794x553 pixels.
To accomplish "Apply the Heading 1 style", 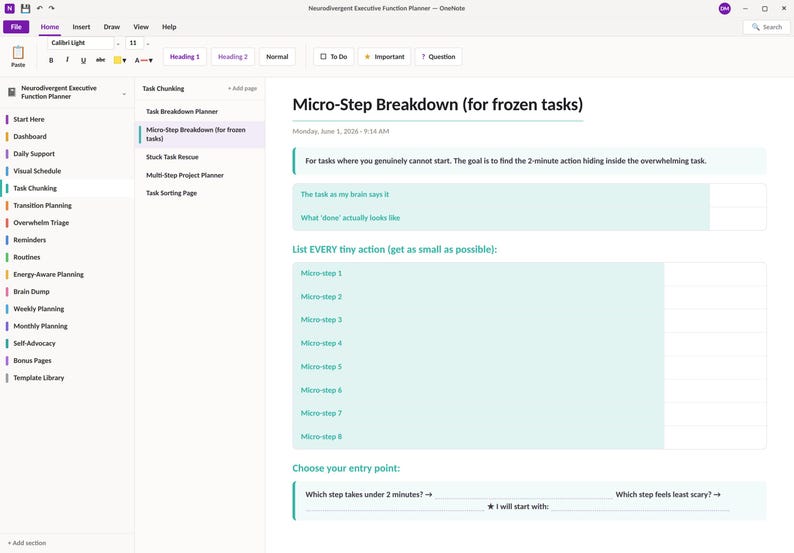I will coord(185,57).
